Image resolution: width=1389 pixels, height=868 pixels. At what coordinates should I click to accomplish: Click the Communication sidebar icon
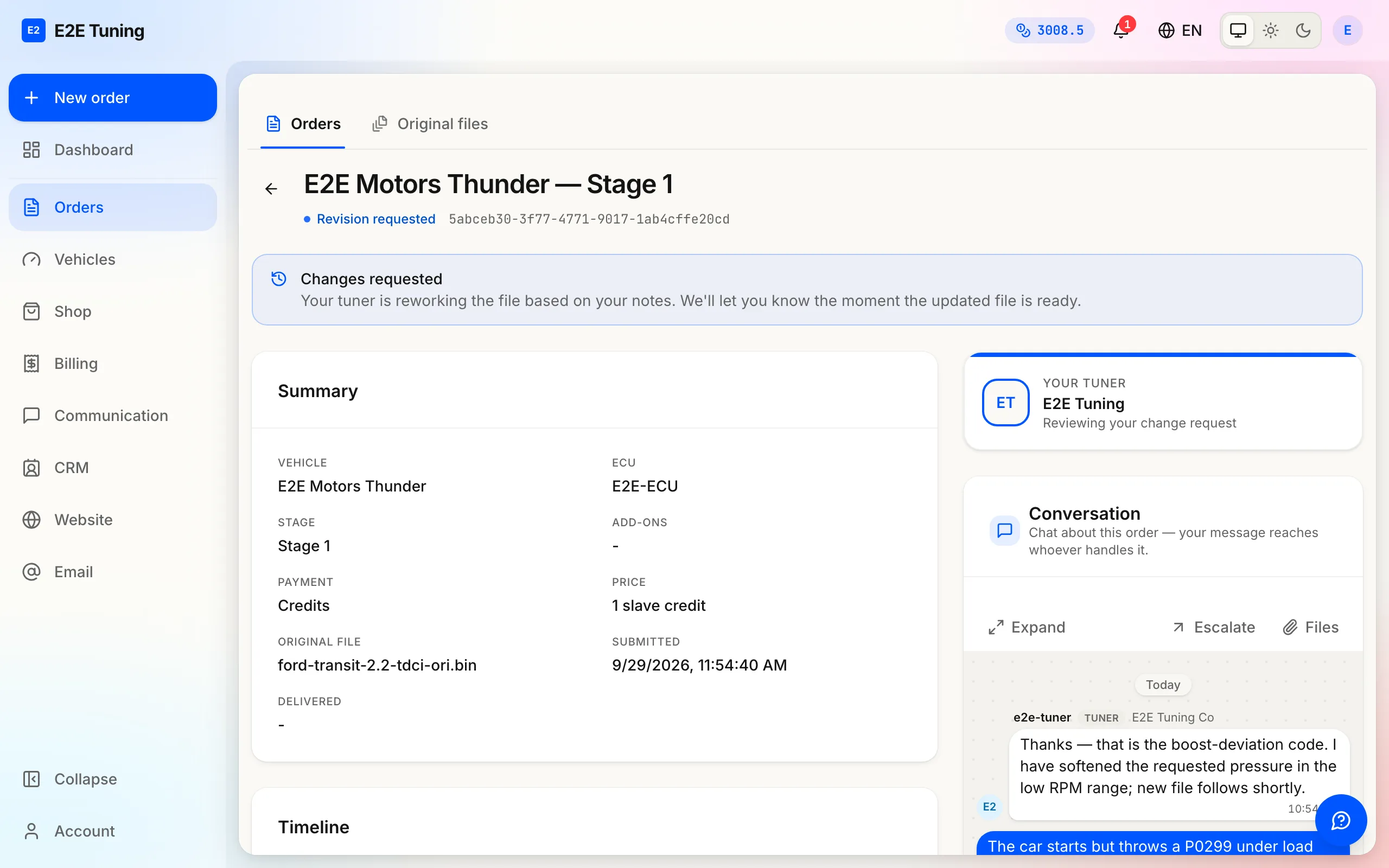[31, 416]
